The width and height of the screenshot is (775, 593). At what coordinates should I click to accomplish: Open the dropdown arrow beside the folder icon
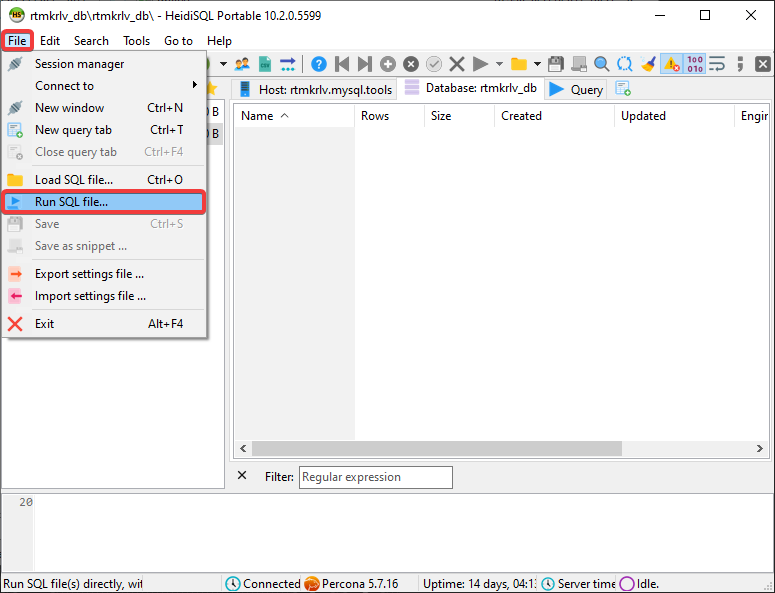537,64
